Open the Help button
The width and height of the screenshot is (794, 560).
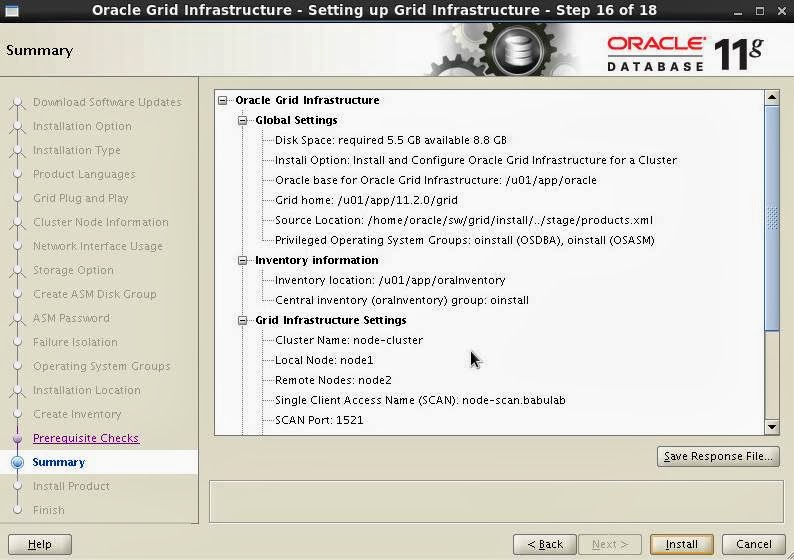[x=40, y=544]
